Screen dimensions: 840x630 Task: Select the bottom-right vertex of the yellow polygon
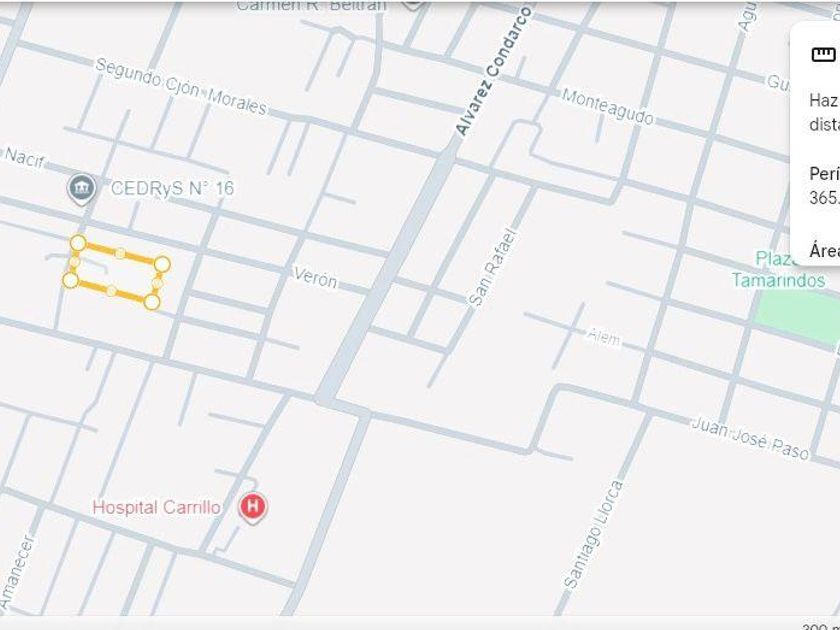tap(152, 302)
